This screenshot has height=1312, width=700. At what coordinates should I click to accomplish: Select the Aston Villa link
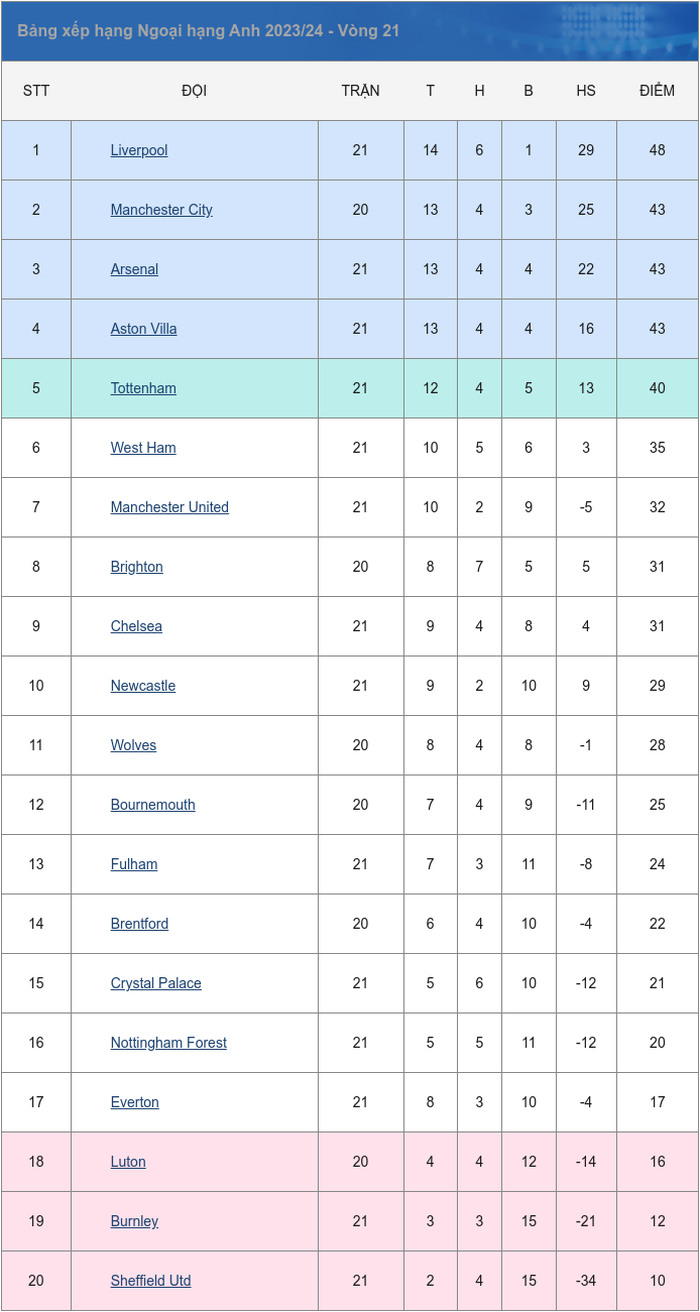(143, 329)
